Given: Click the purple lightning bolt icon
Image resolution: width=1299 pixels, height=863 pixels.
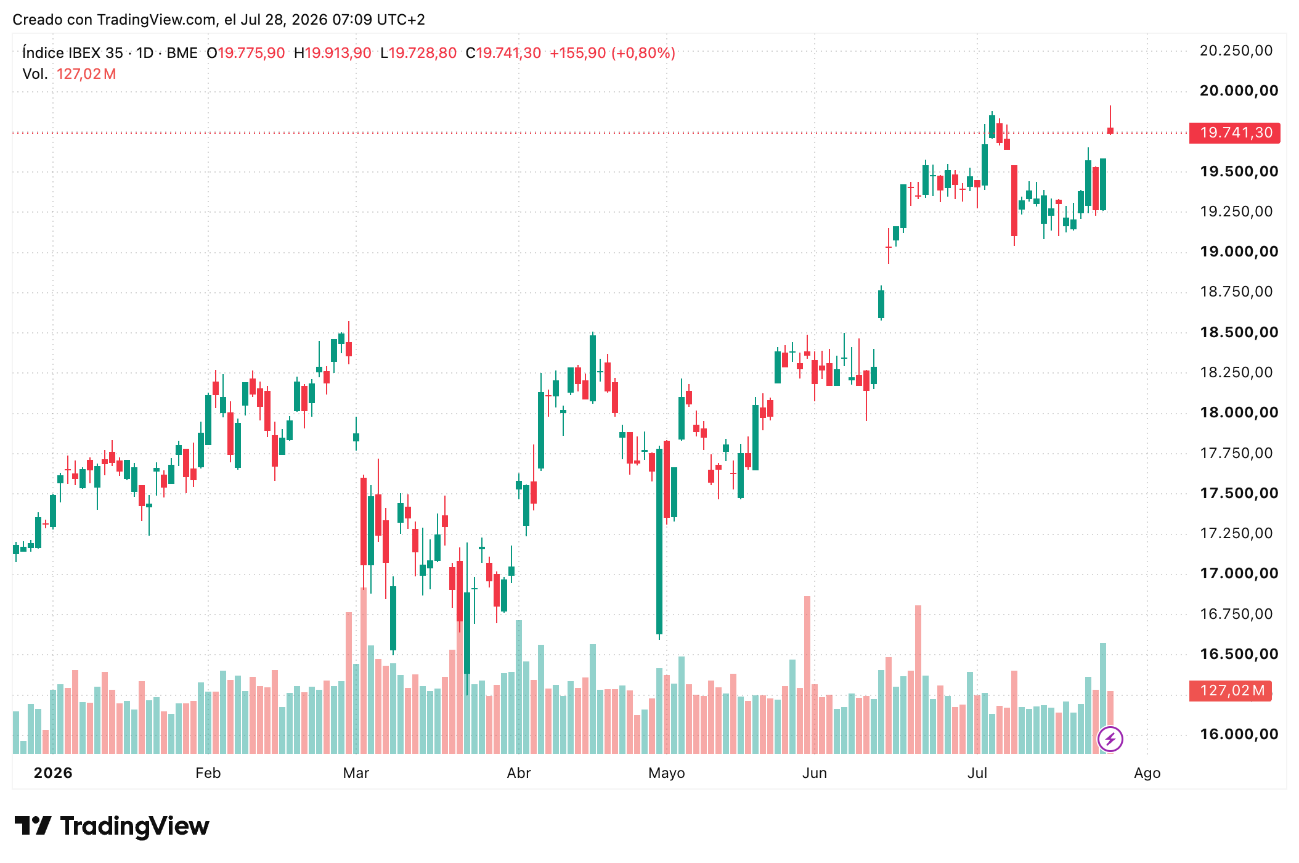Looking at the screenshot, I should pos(1110,739).
